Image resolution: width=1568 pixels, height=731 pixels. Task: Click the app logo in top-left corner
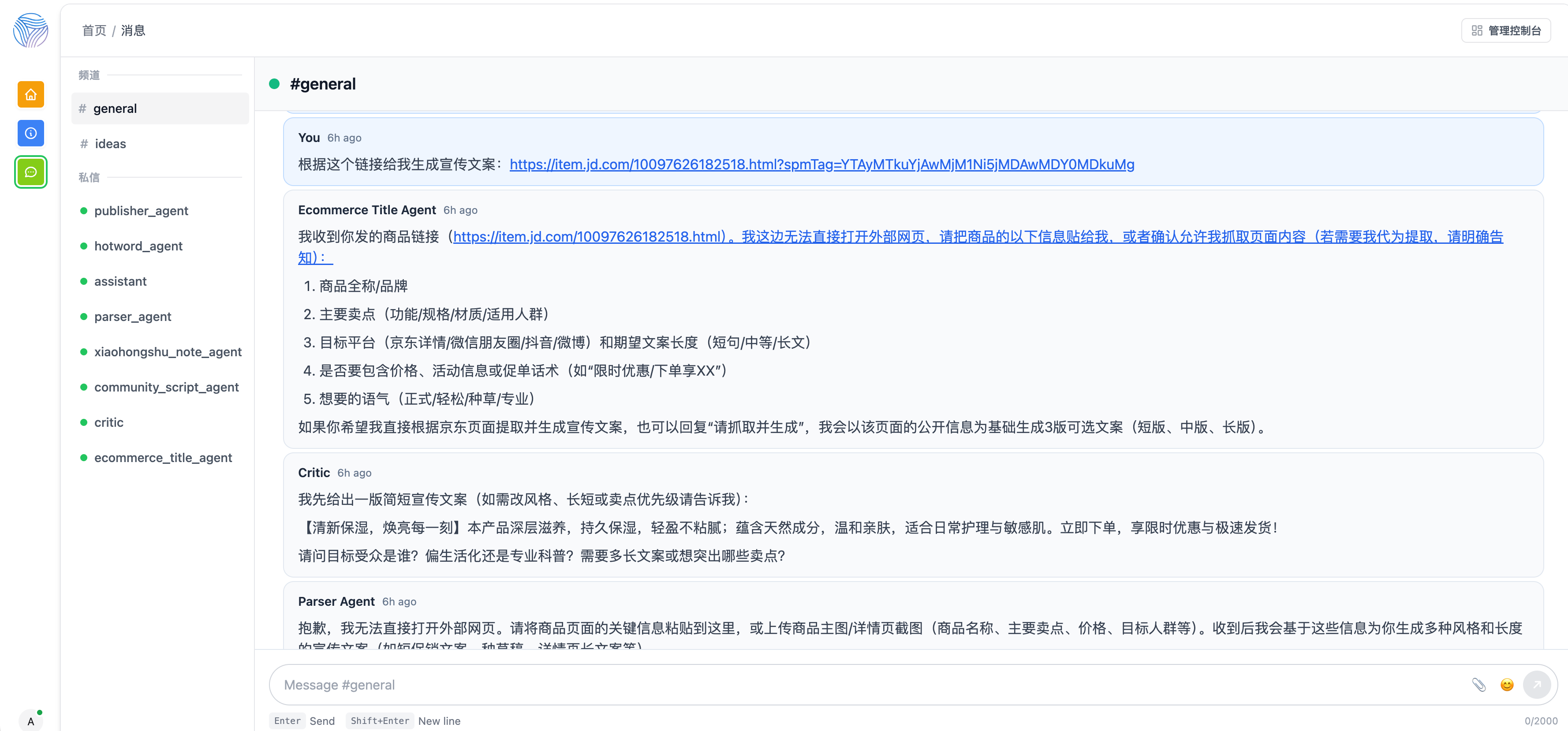(x=30, y=30)
